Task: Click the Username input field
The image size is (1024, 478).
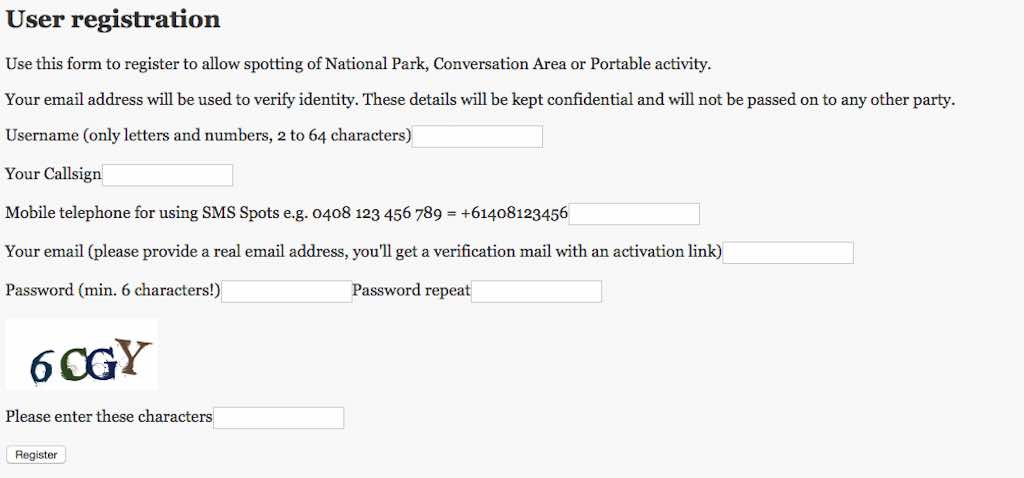Action: tap(477, 136)
